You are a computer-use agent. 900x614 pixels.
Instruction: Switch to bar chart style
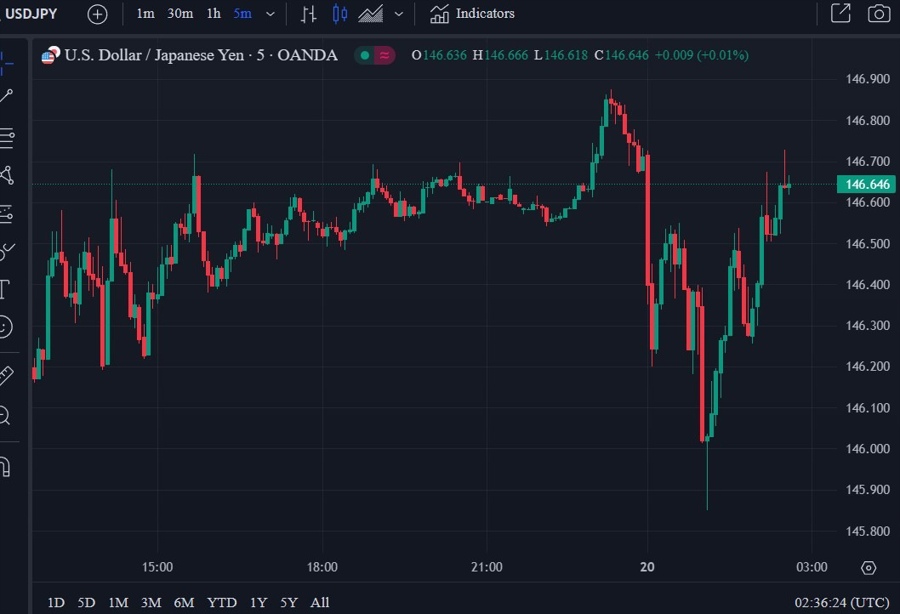pos(309,14)
